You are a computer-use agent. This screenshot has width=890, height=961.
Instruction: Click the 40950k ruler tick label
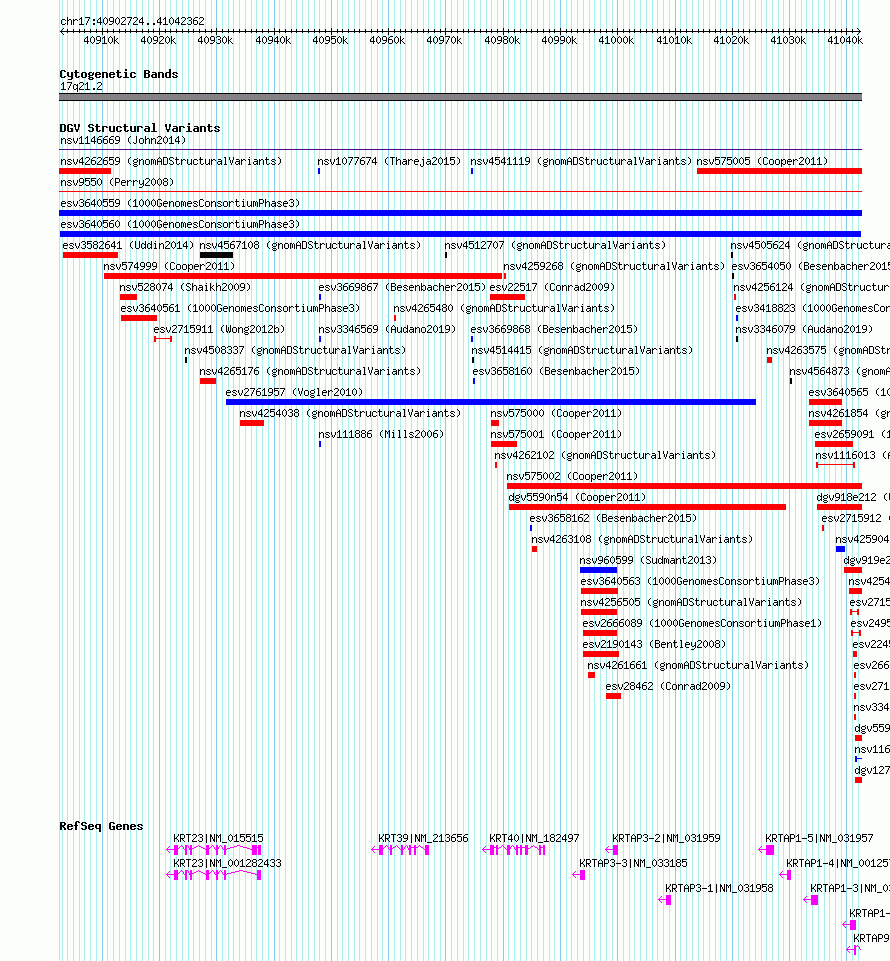tap(330, 40)
